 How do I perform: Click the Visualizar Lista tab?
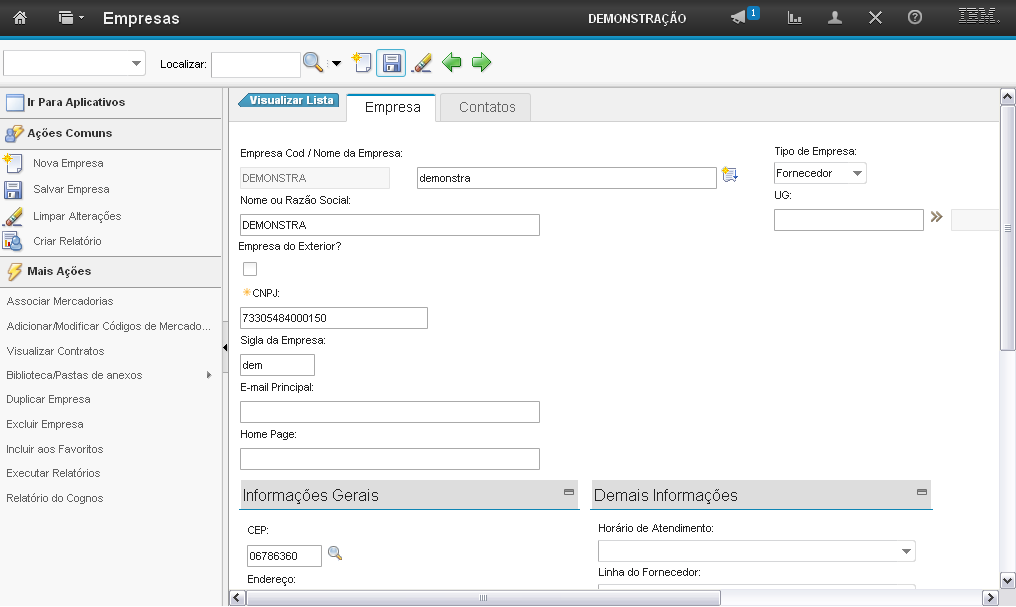coord(290,100)
